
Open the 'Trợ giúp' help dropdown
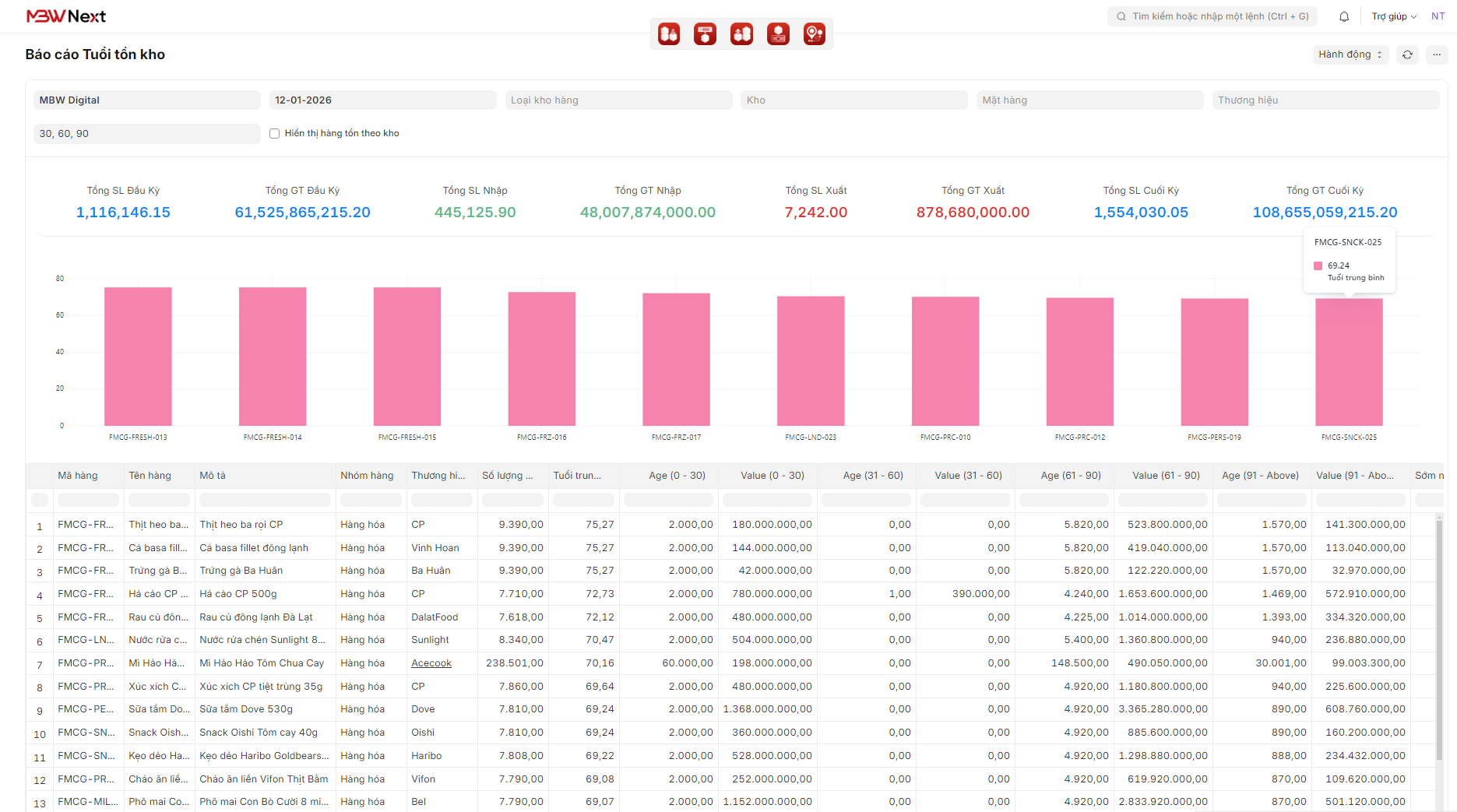click(x=1393, y=16)
